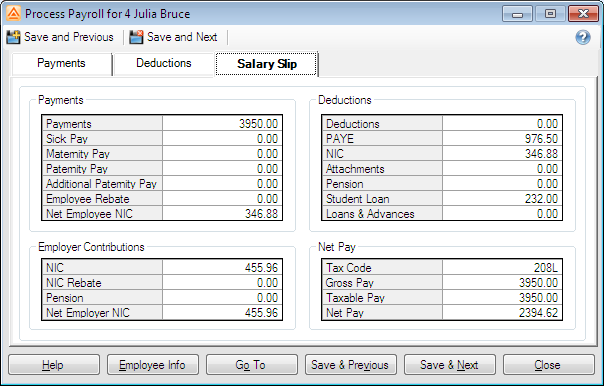The width and height of the screenshot is (604, 386).
Task: Click the Close button at bottom right
Action: coord(549,364)
